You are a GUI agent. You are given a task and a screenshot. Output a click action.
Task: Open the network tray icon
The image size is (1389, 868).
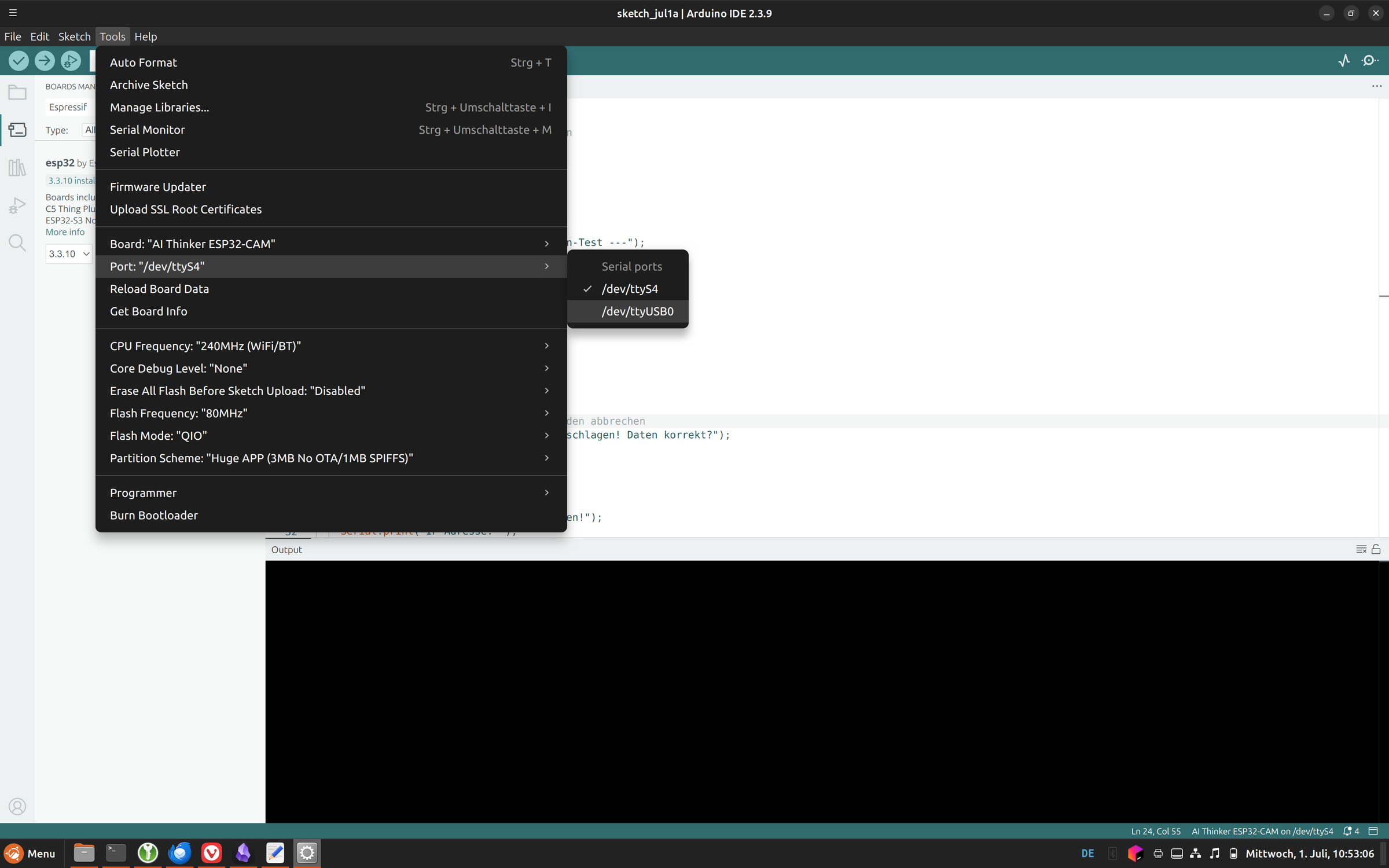[1196, 853]
